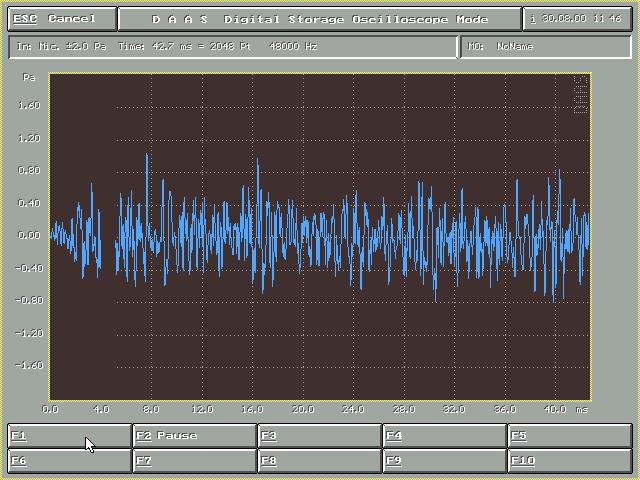Screen dimensions: 640x480
Task: Click the F6 function button
Action: click(x=69, y=461)
